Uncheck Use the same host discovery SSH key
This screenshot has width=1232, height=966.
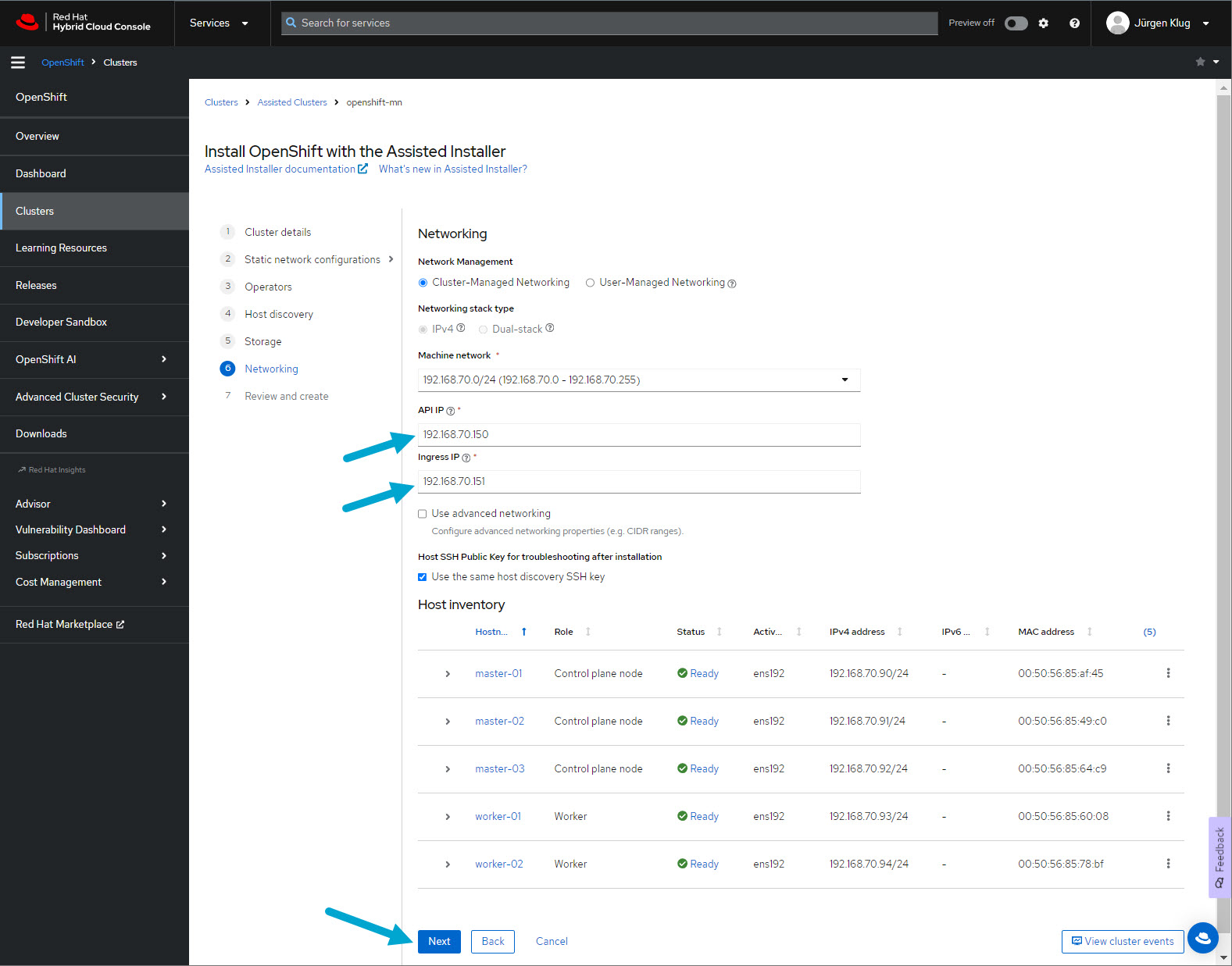[423, 577]
